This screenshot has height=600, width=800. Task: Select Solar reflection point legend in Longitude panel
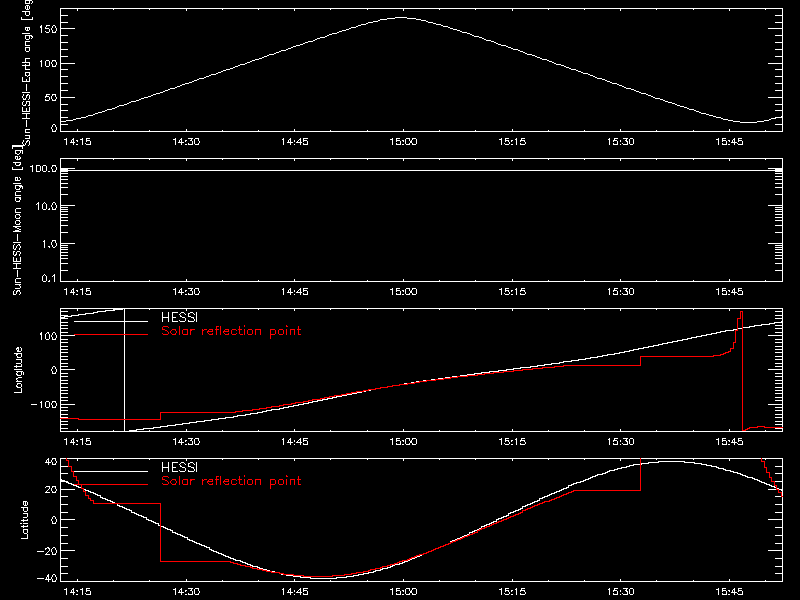[231, 331]
